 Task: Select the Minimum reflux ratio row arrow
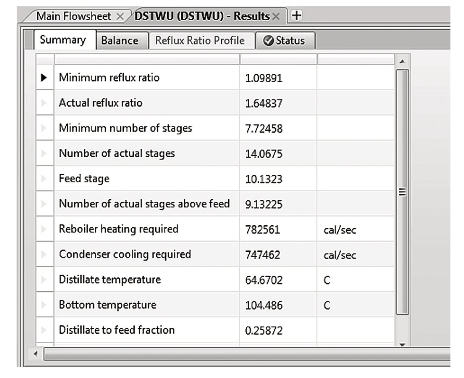coord(44,77)
